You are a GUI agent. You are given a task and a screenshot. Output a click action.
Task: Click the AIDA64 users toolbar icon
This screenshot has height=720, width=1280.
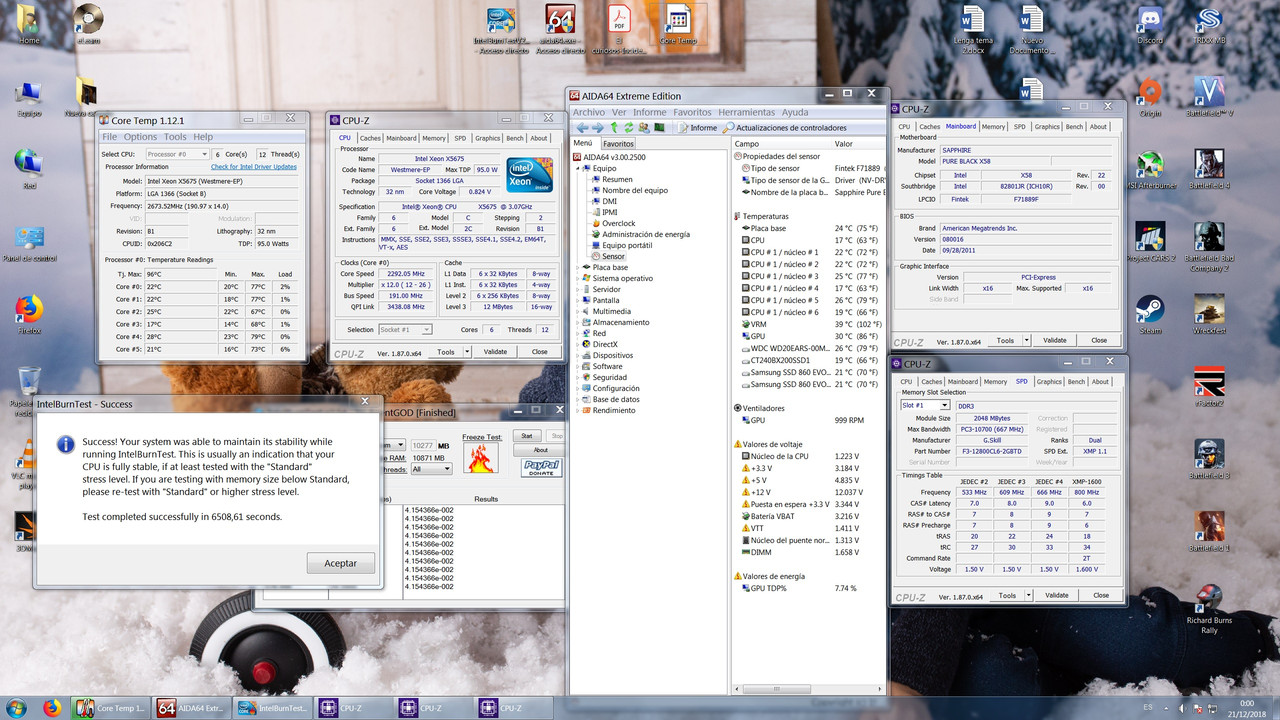(x=644, y=128)
